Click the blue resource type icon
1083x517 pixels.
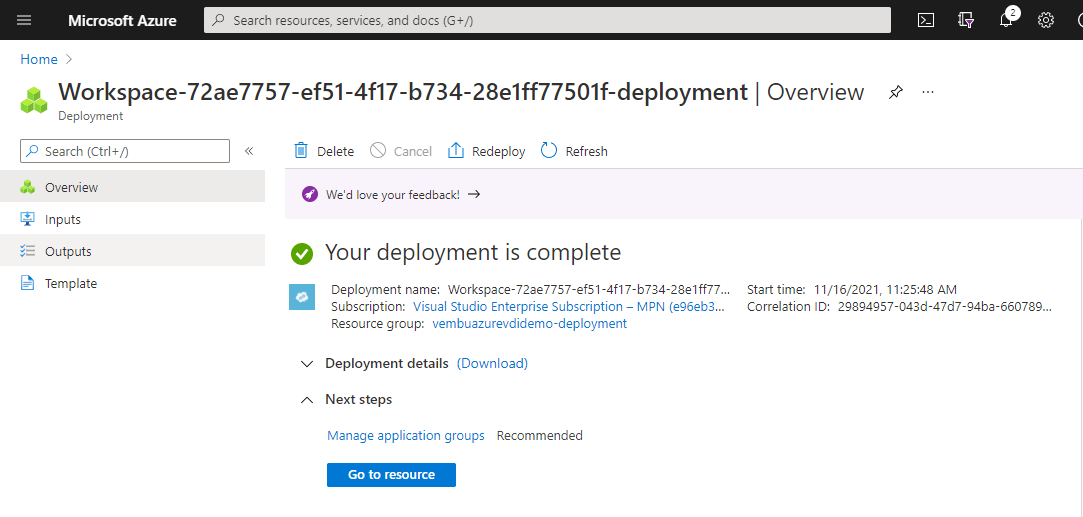click(x=302, y=297)
